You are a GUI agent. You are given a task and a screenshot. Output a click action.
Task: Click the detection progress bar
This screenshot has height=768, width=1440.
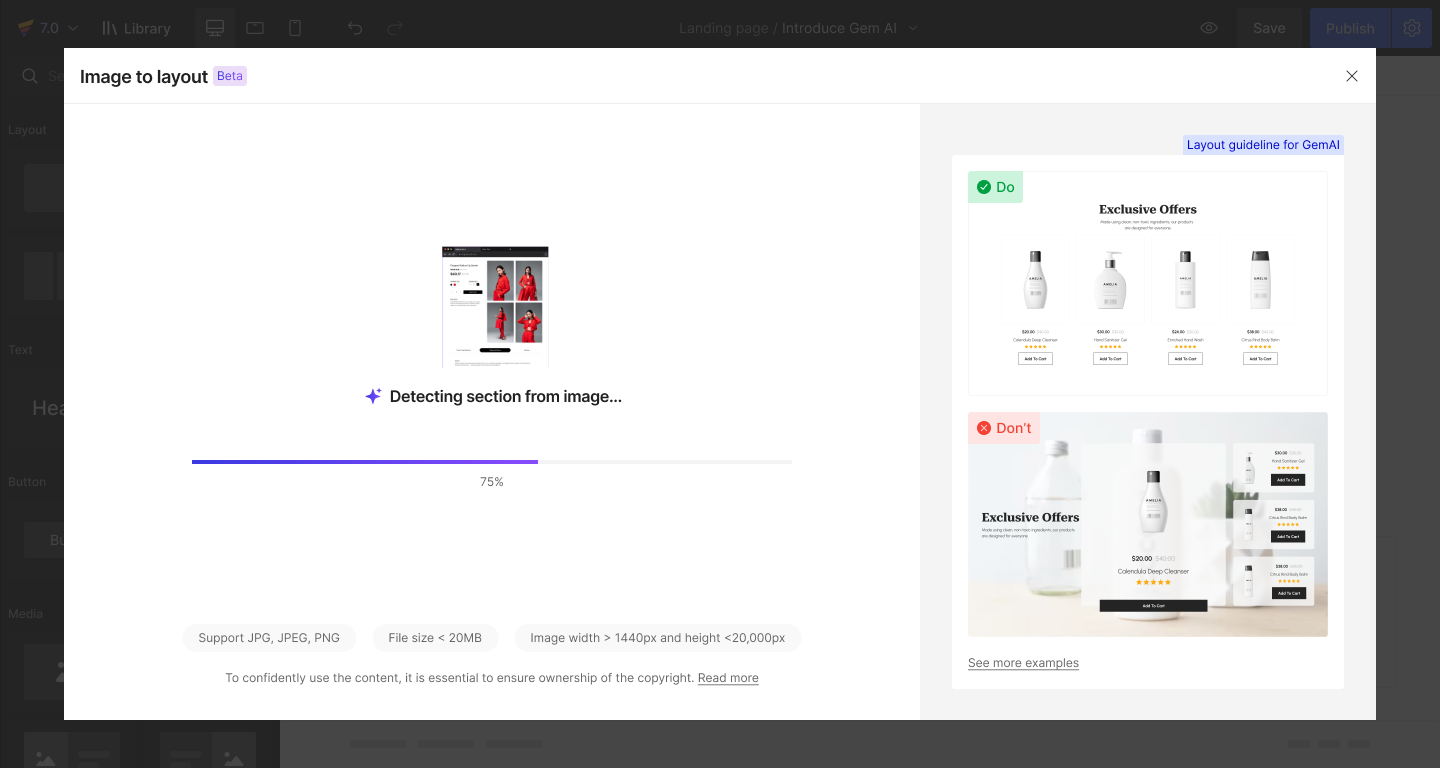[x=492, y=462]
